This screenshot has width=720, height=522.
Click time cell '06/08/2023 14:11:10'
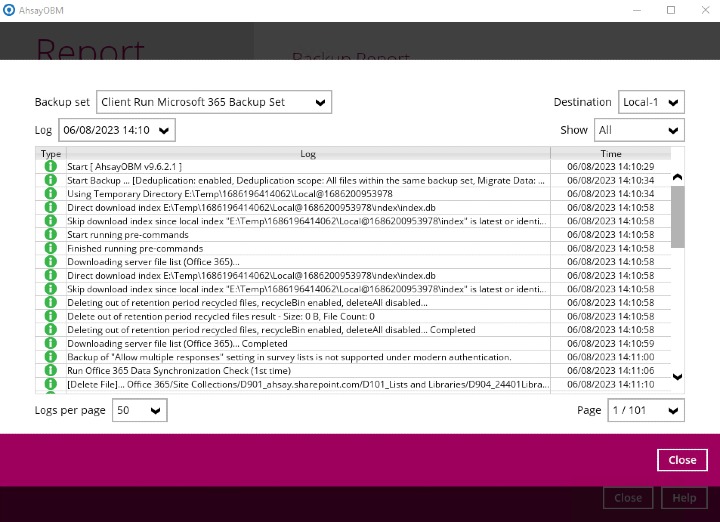(610, 384)
